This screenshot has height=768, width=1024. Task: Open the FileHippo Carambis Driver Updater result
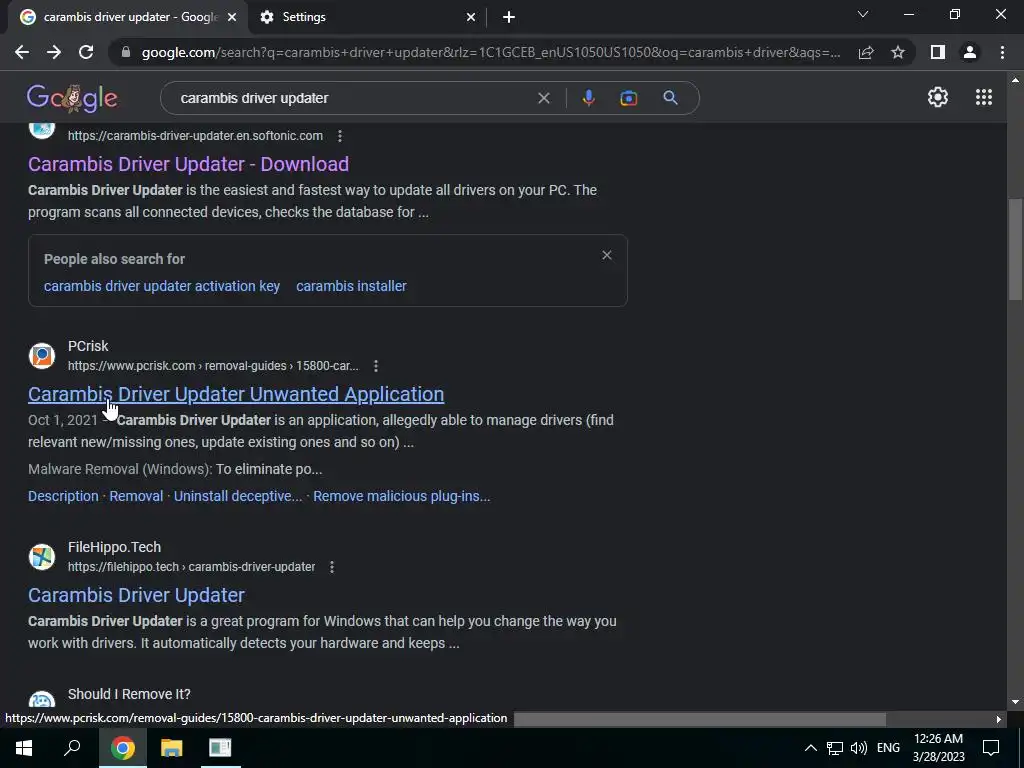pos(136,595)
